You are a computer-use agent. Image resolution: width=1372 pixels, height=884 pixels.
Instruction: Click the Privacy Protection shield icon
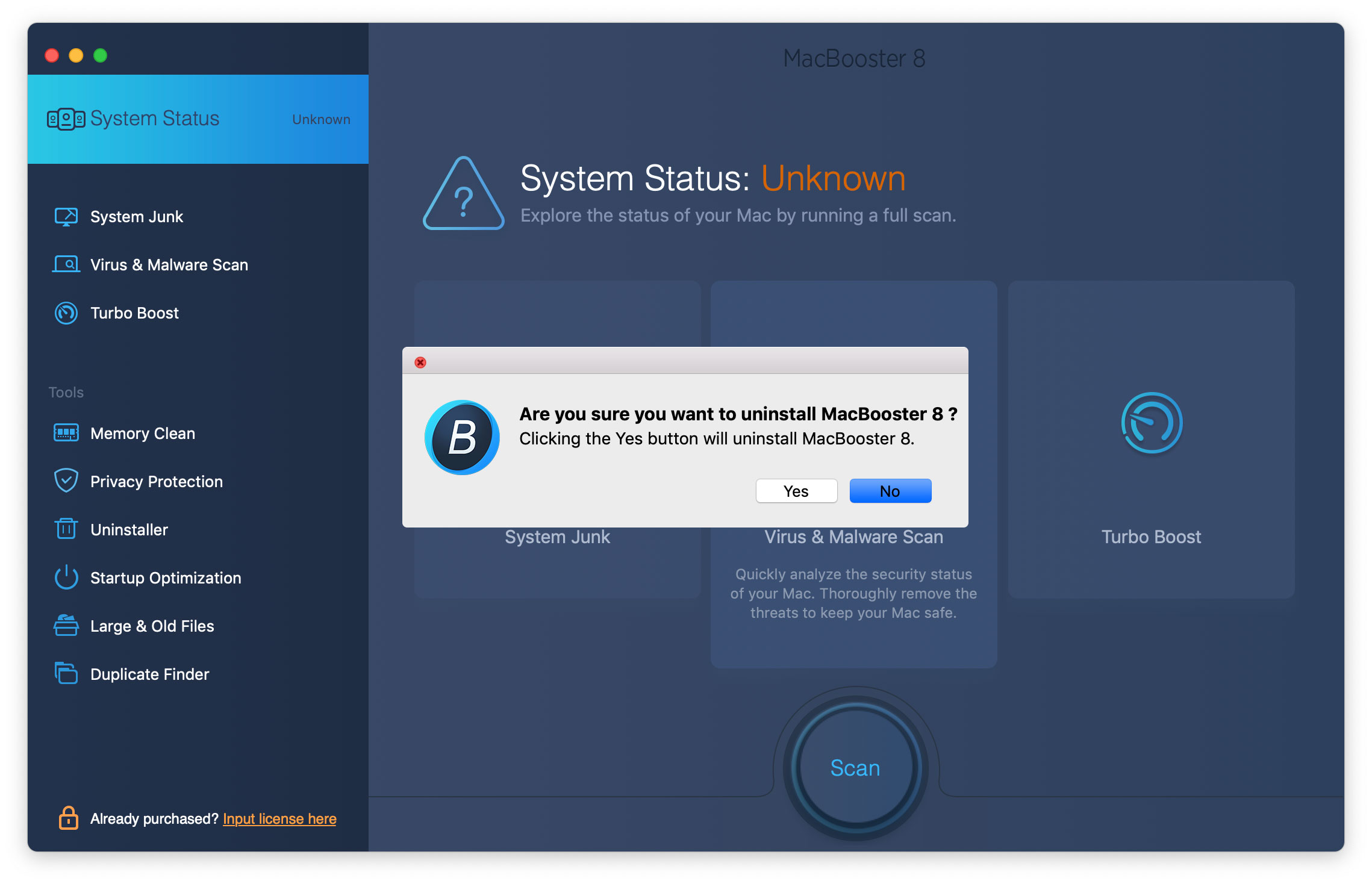(66, 481)
